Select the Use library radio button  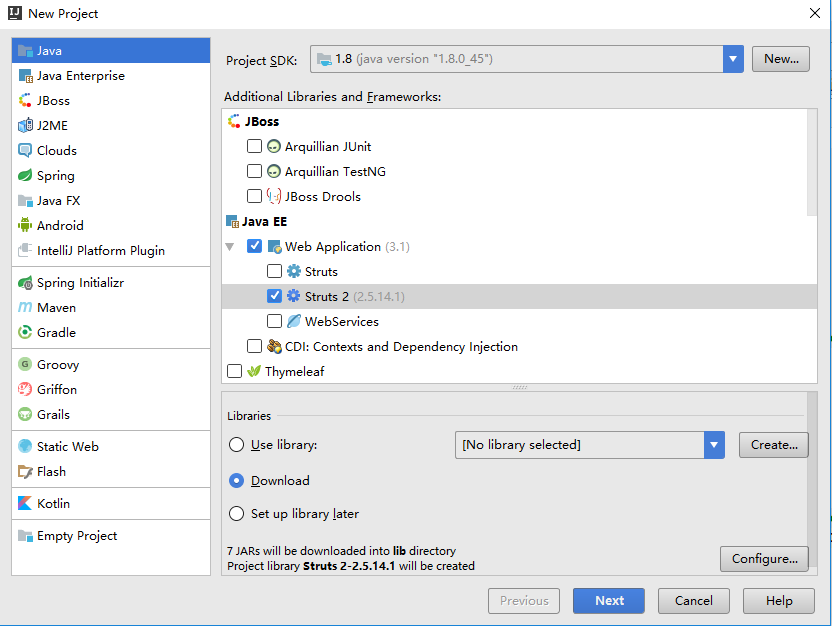click(x=236, y=445)
